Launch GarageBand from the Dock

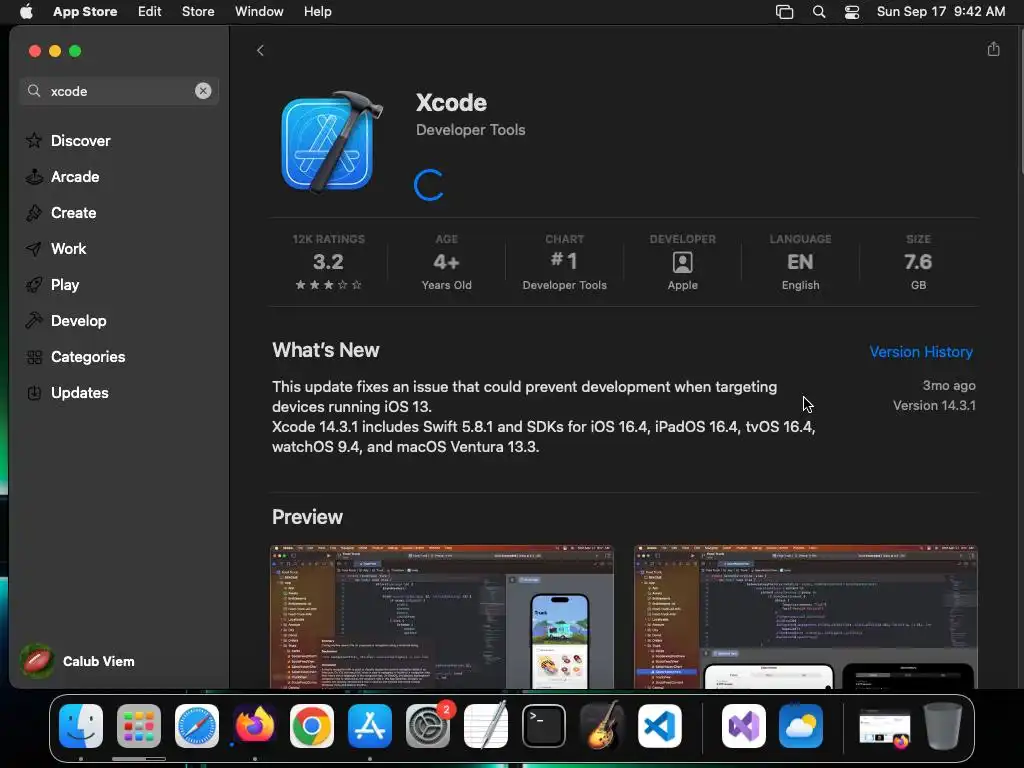click(x=601, y=726)
